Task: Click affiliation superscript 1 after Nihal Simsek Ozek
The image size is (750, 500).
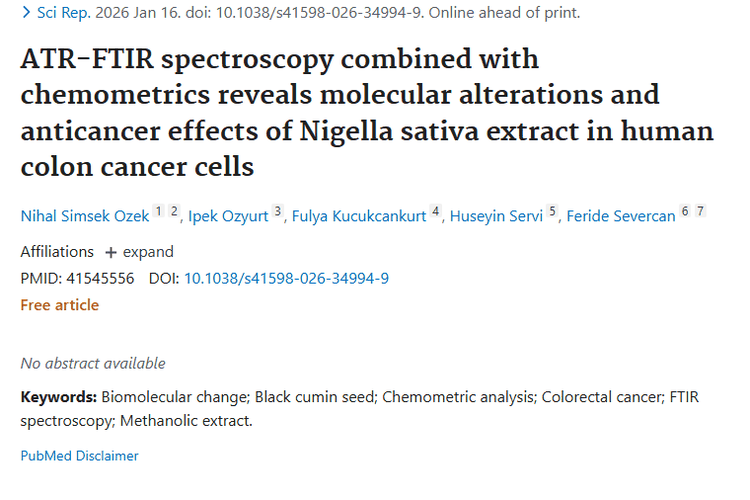Action: click(x=158, y=212)
